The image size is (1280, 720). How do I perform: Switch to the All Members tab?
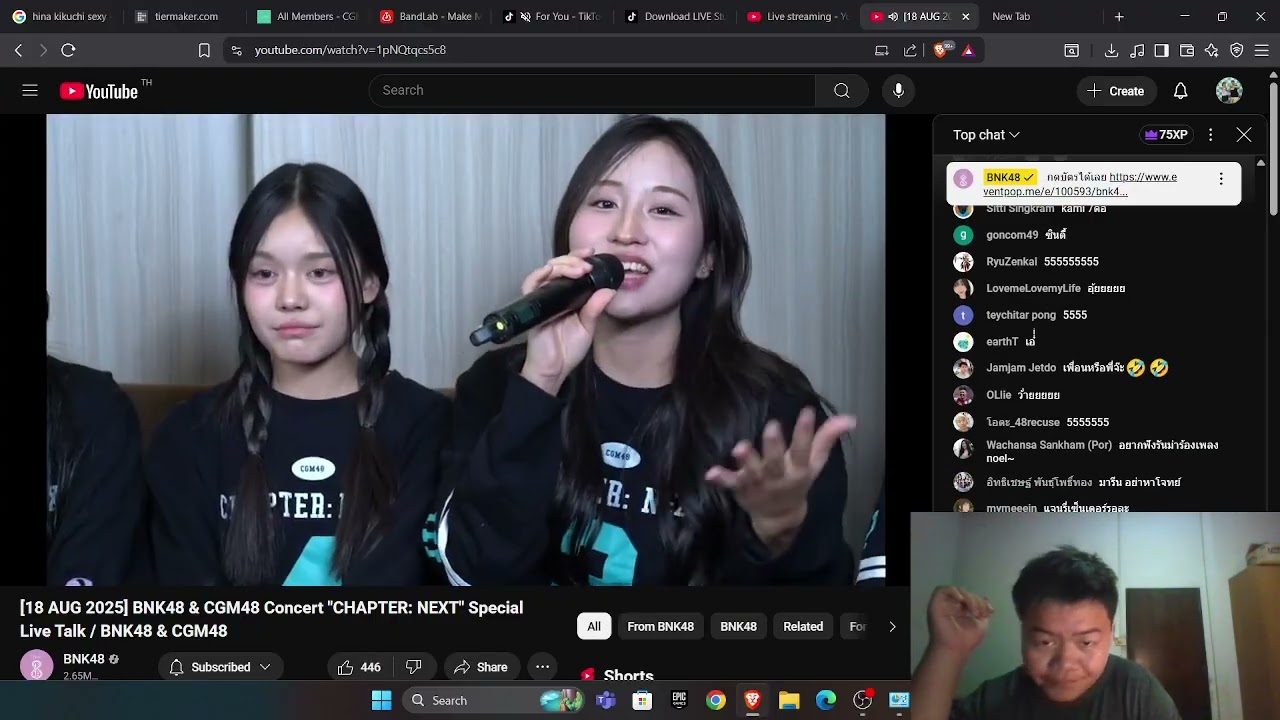(x=305, y=16)
